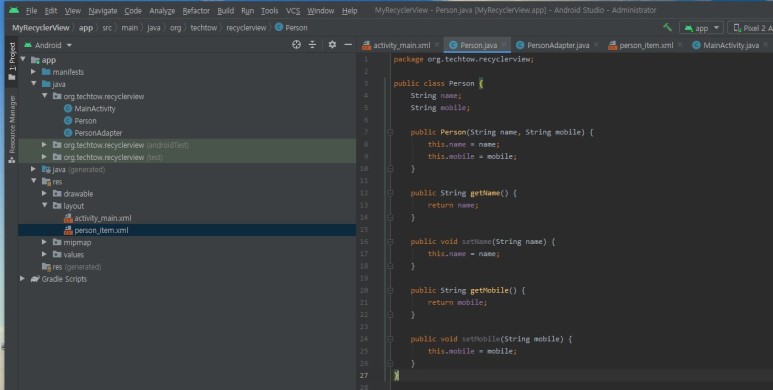Collapse the app module node
The height and width of the screenshot is (390, 773).
coord(23,60)
